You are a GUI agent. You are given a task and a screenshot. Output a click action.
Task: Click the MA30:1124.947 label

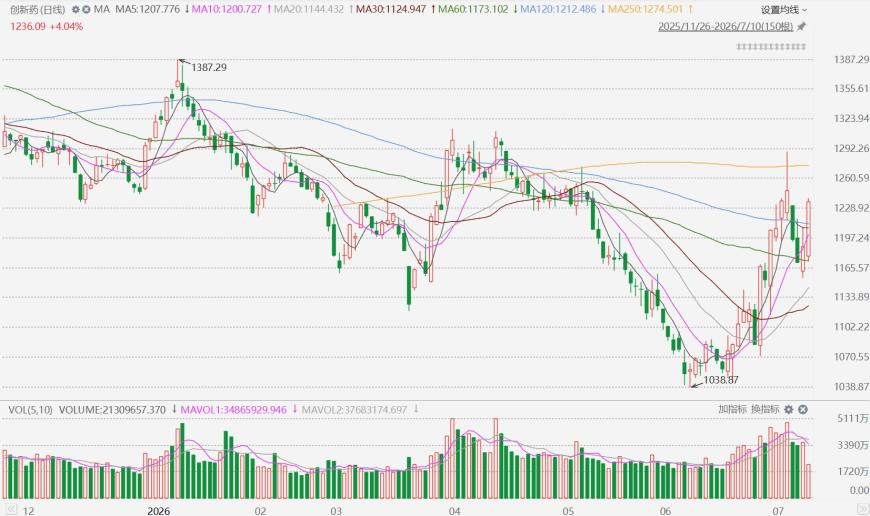pyautogui.click(x=391, y=9)
